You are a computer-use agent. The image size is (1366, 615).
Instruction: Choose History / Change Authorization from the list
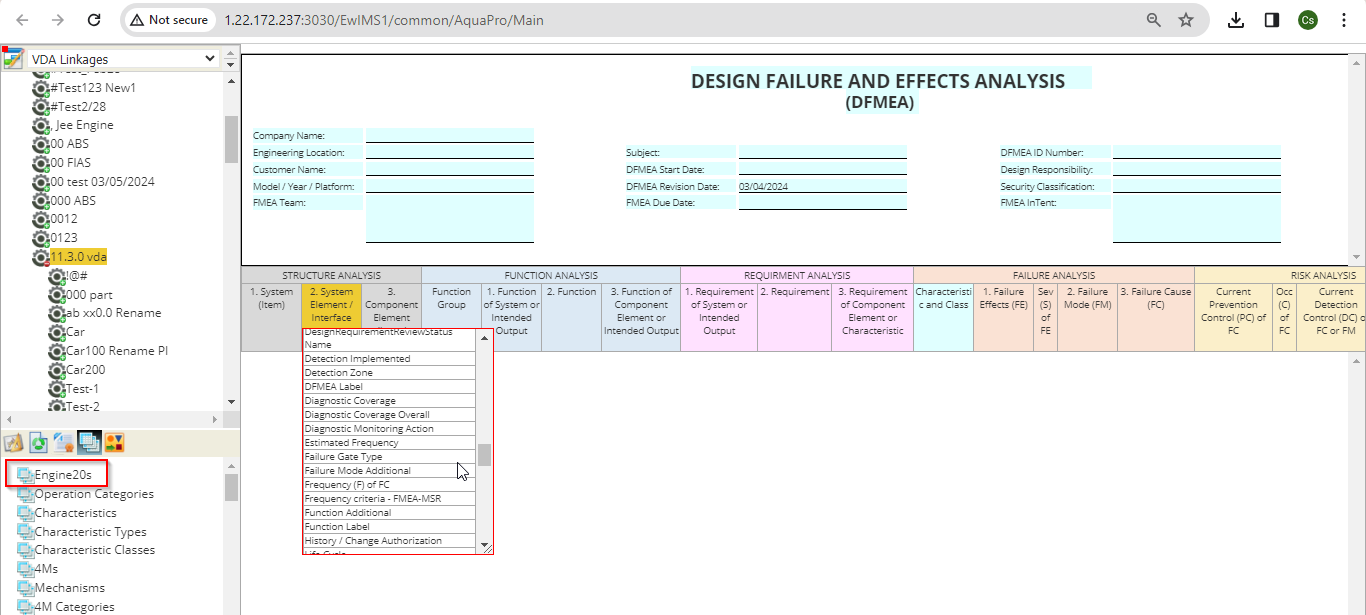point(389,541)
